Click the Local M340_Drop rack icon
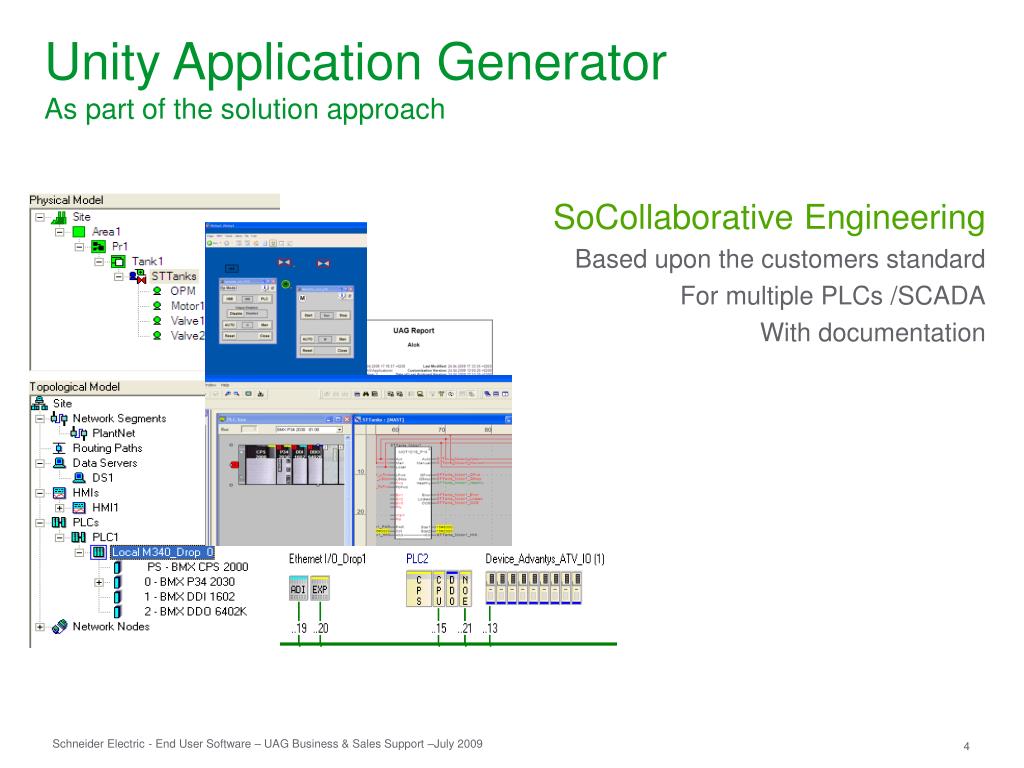The image size is (1024, 768). (x=99, y=552)
